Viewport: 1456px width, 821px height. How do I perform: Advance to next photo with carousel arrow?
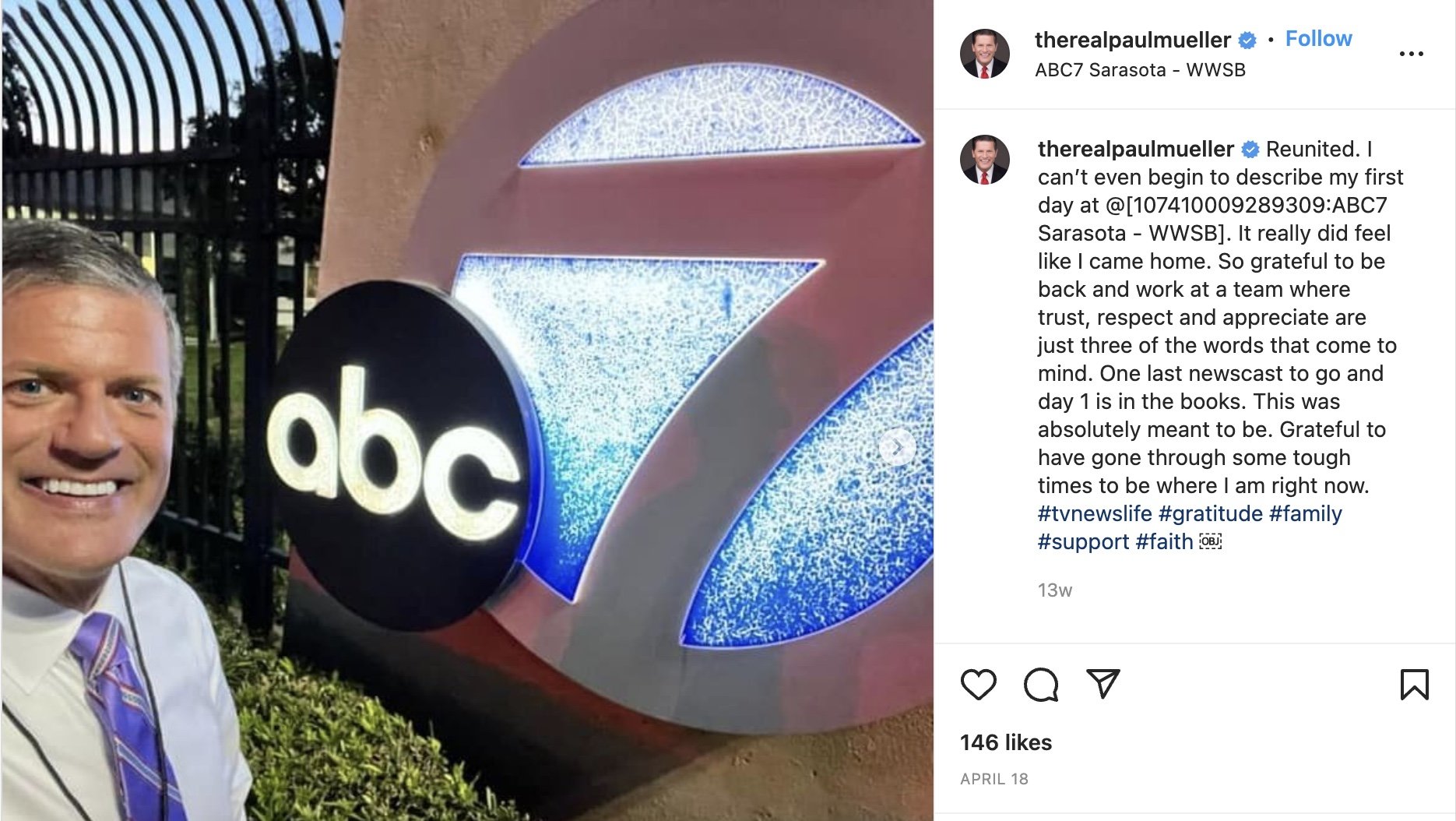pos(897,447)
